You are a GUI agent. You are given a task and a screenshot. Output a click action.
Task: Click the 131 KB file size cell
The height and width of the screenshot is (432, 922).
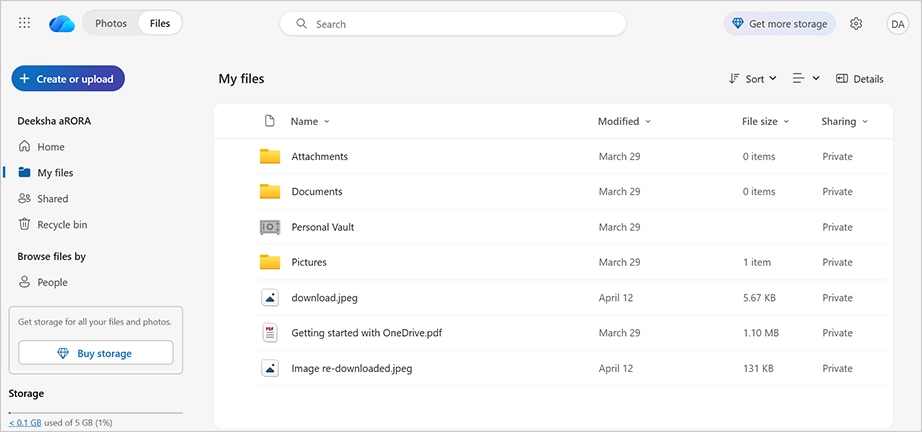click(758, 369)
